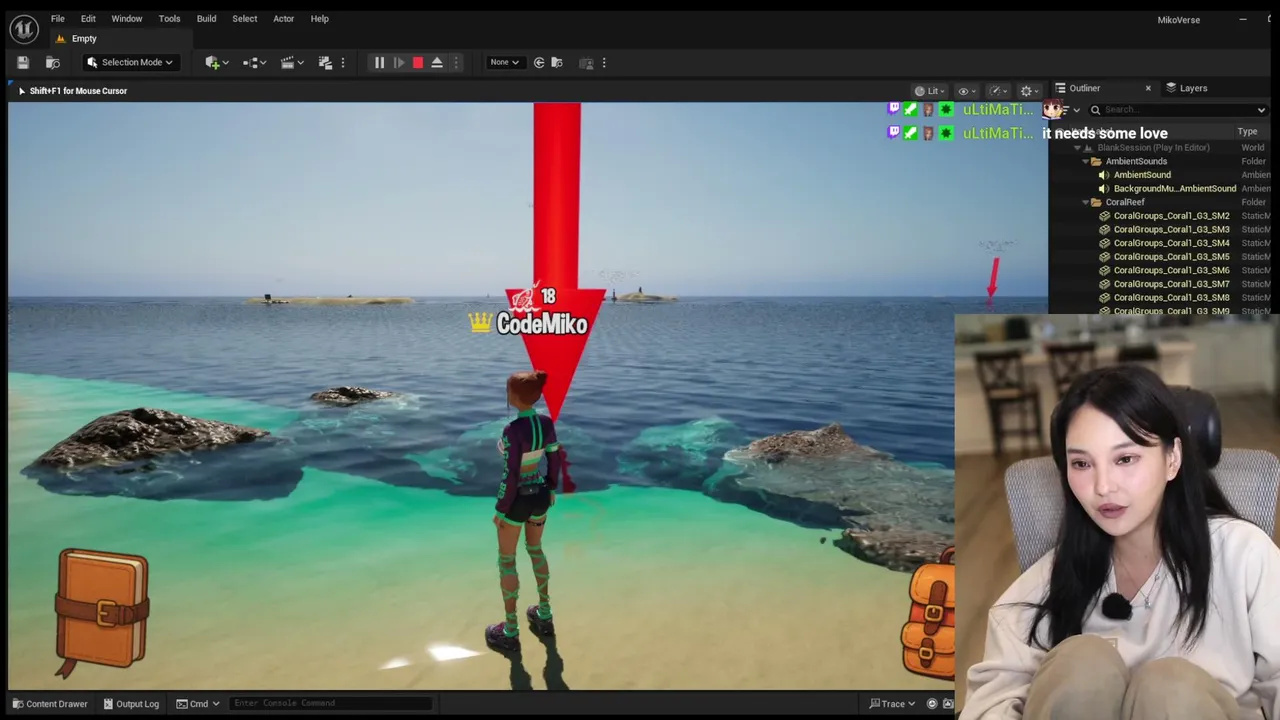Open the Output Log
Viewport: 1280px width, 720px height.
pyautogui.click(x=131, y=704)
